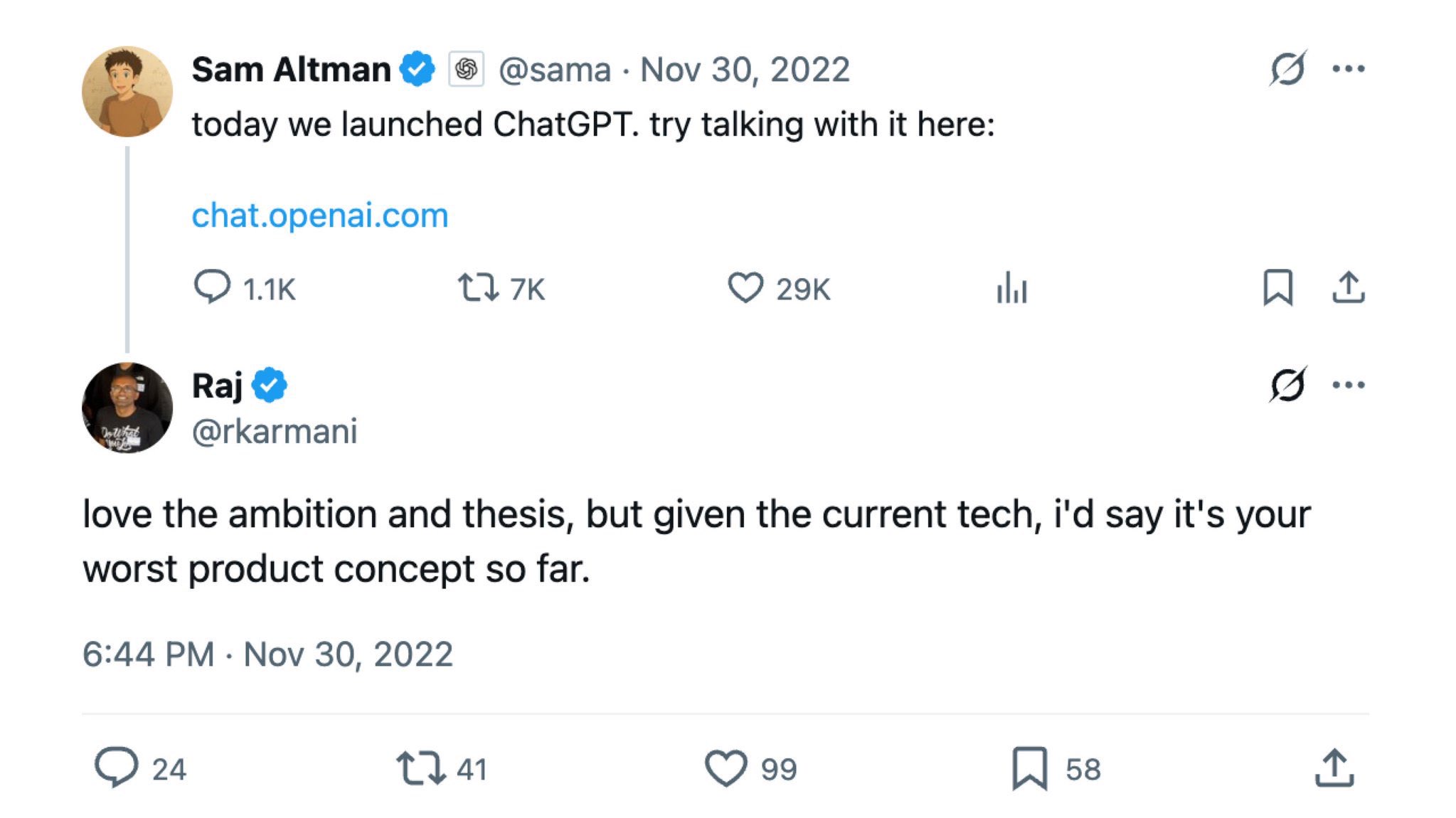Bookmark Raj's tweet with 58 bookmarks
Screen dimensions: 1456x818
pos(1030,767)
